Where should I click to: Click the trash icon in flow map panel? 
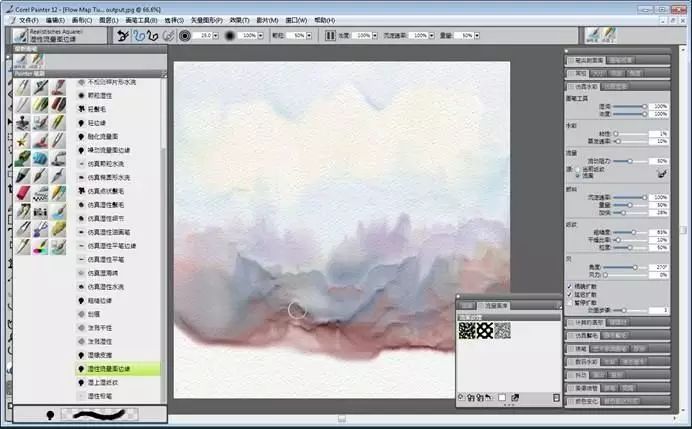(556, 398)
